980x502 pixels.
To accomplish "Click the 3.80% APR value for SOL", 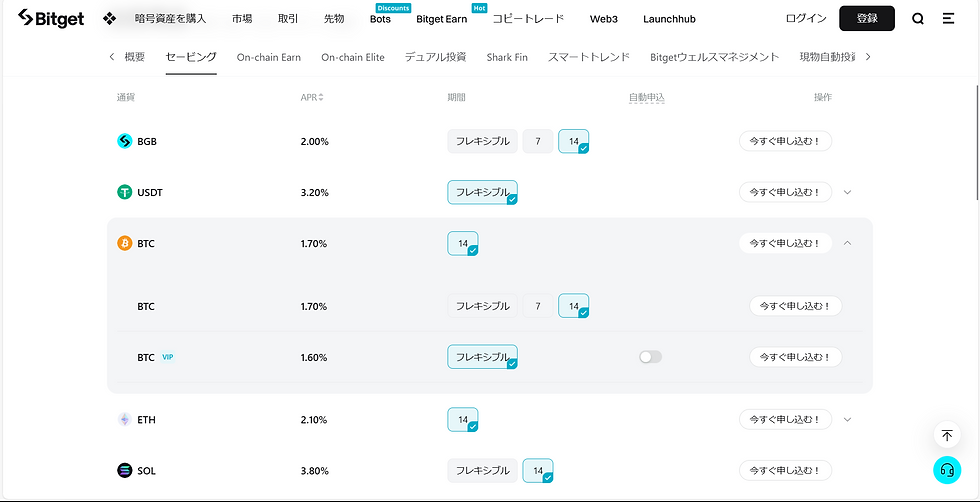I will 314,471.
